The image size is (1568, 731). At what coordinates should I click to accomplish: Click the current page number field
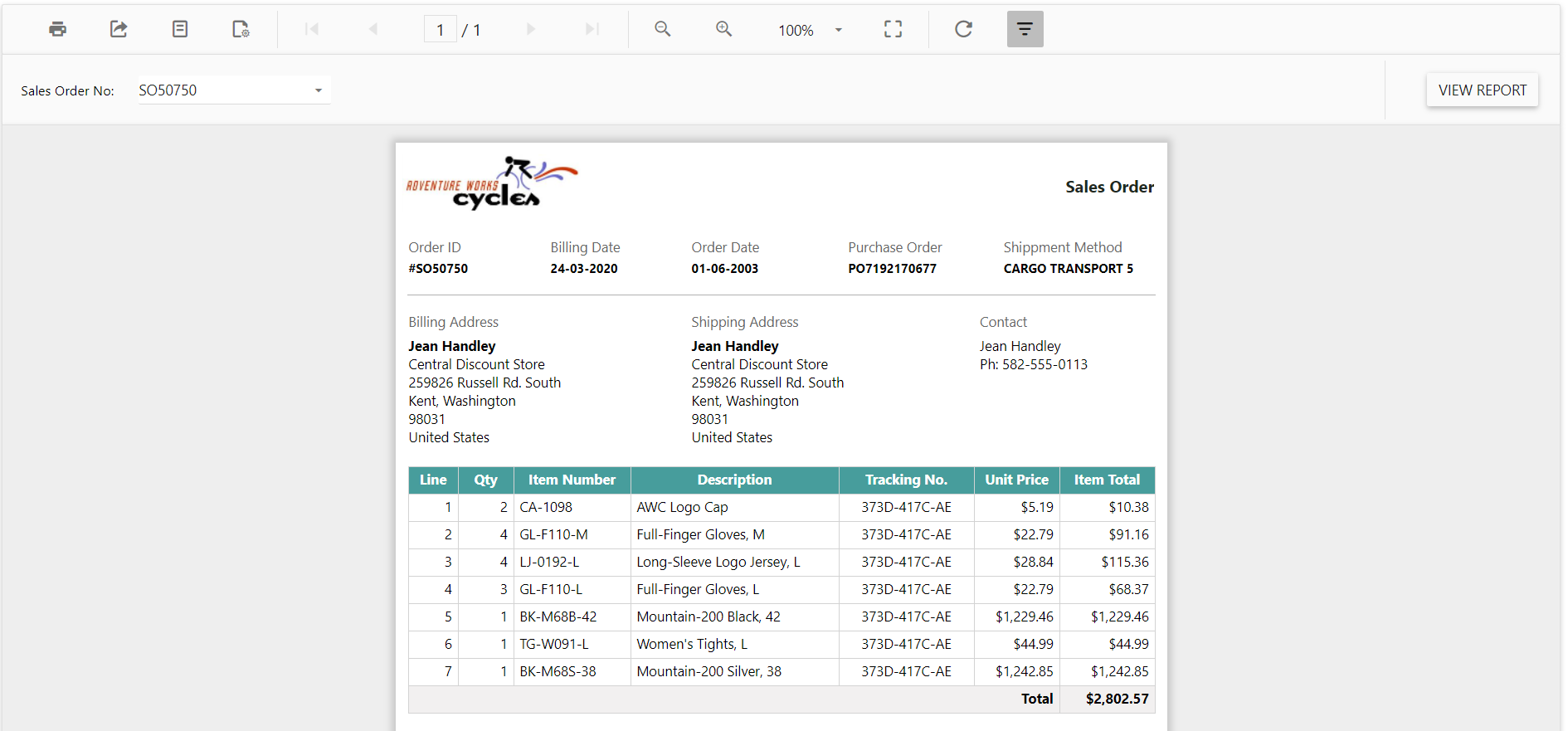tap(440, 30)
